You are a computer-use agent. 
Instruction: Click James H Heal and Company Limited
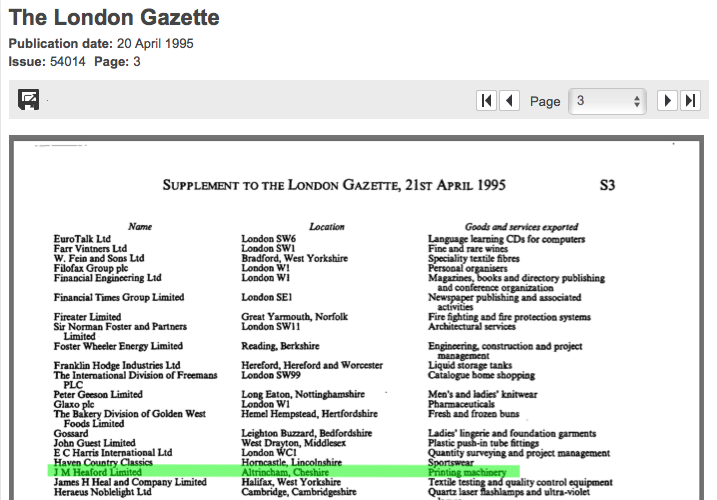130,482
